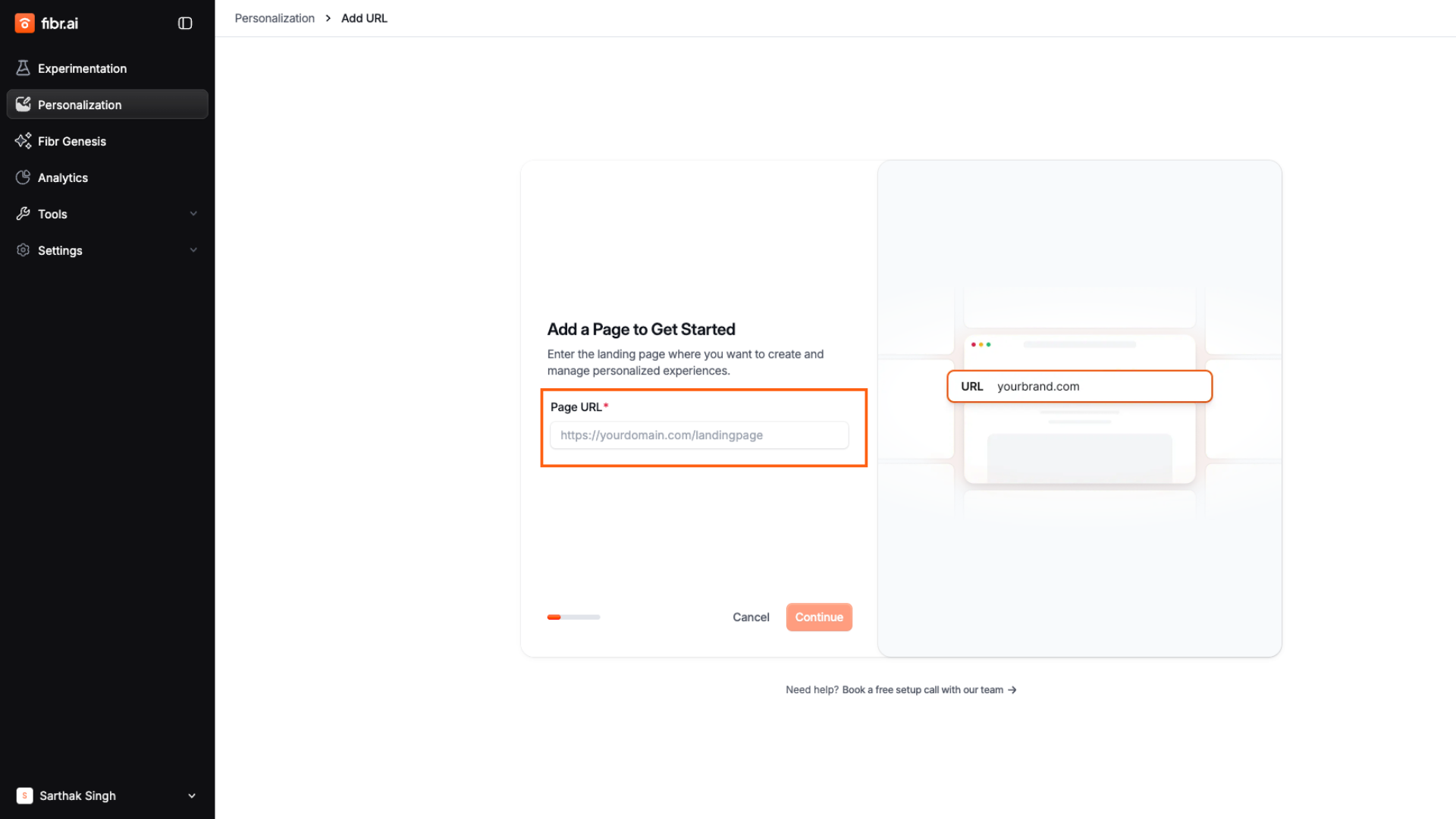Click the setup progress bar
The image size is (1456, 819).
[573, 617]
